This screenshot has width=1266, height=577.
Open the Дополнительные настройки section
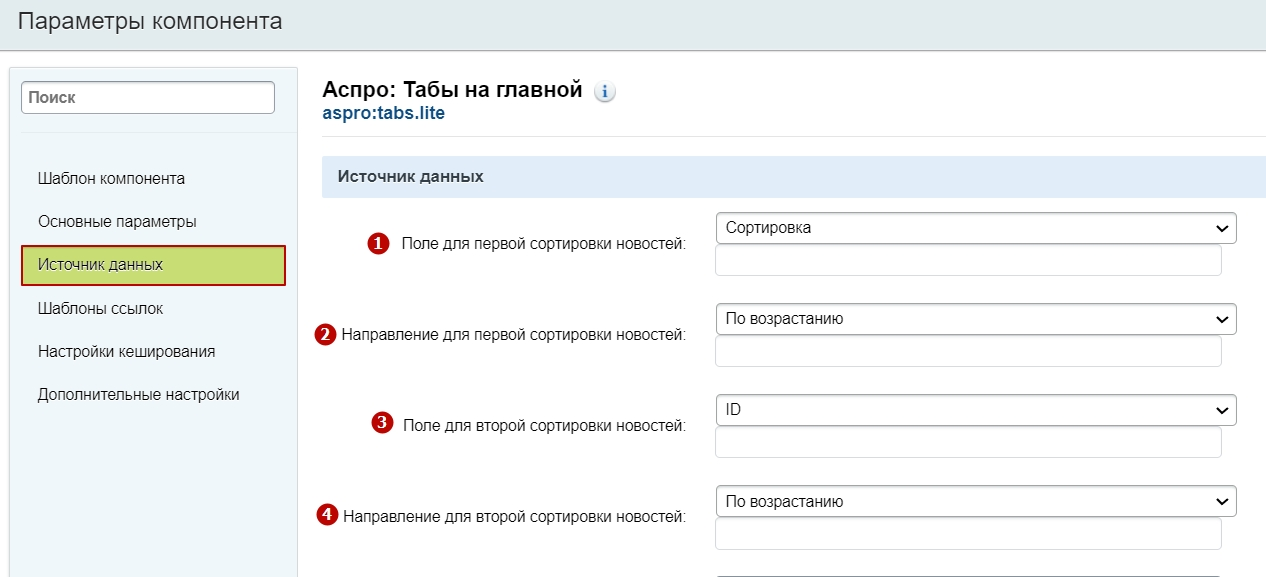click(x=138, y=394)
